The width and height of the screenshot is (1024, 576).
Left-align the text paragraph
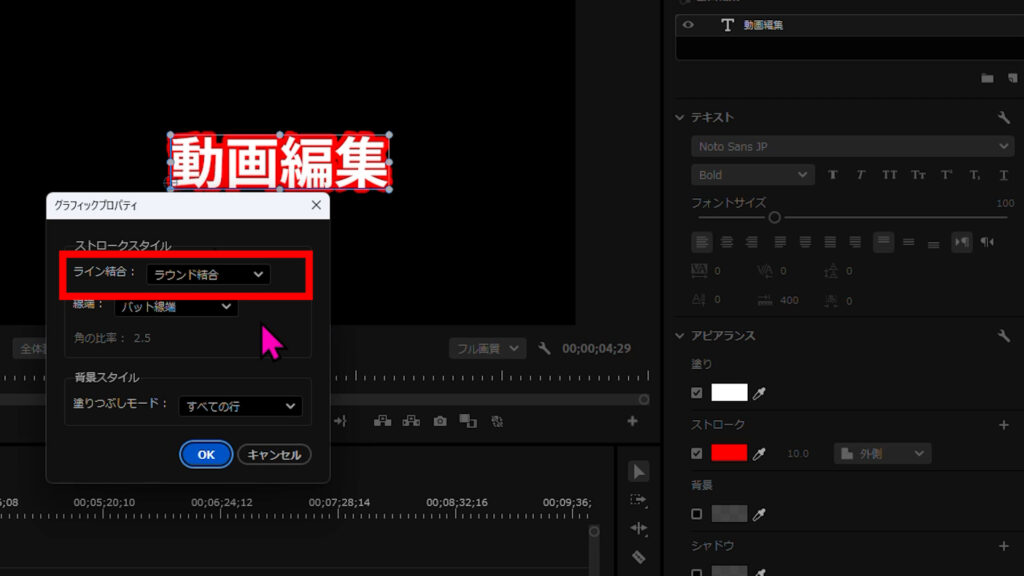click(703, 241)
